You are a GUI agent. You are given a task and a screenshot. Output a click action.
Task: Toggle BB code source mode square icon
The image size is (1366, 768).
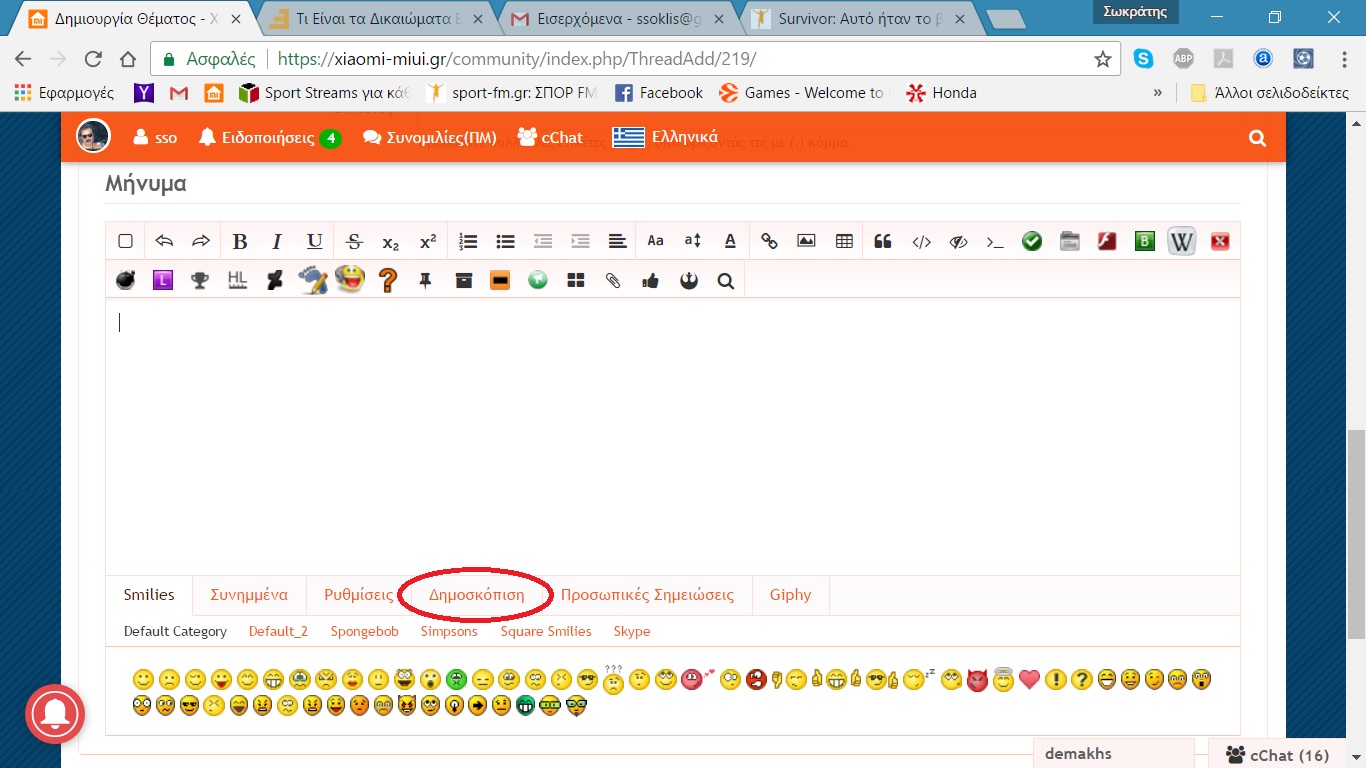(x=125, y=241)
